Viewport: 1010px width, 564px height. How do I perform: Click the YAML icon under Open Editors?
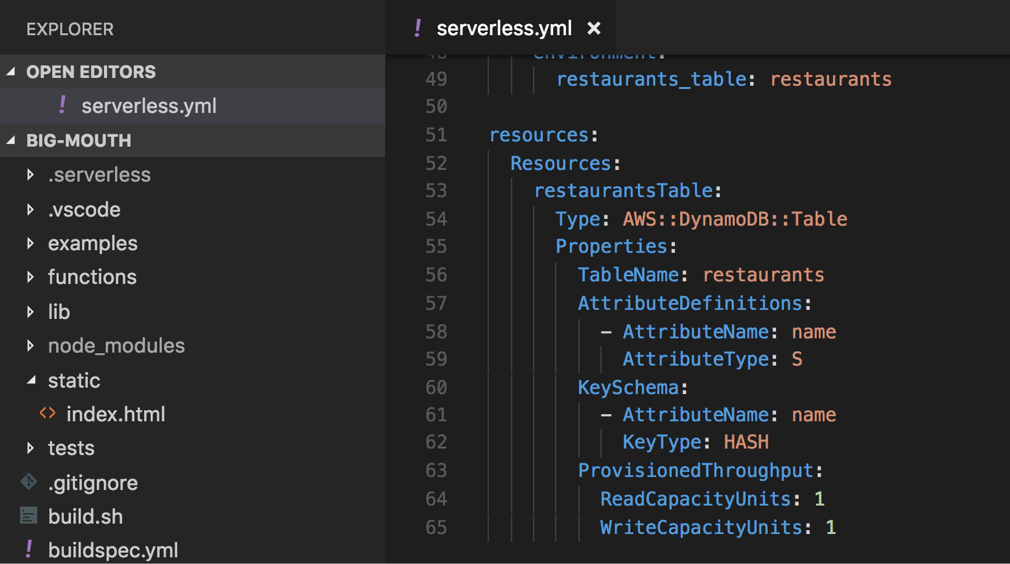tap(62, 105)
